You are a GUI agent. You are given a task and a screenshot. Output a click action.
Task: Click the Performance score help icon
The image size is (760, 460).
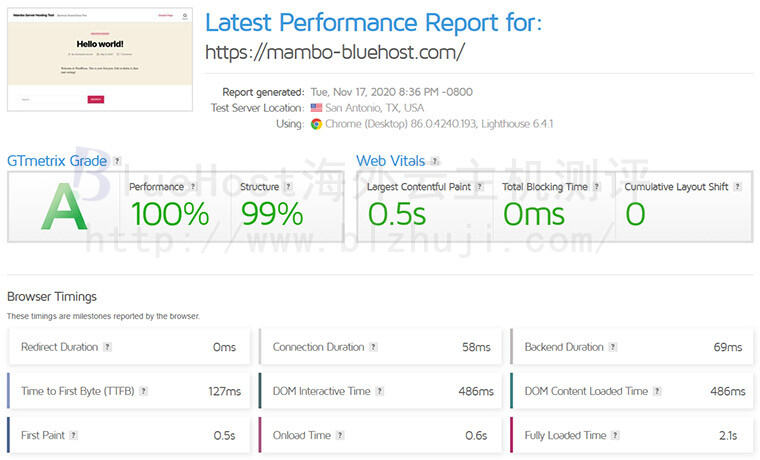(x=193, y=187)
